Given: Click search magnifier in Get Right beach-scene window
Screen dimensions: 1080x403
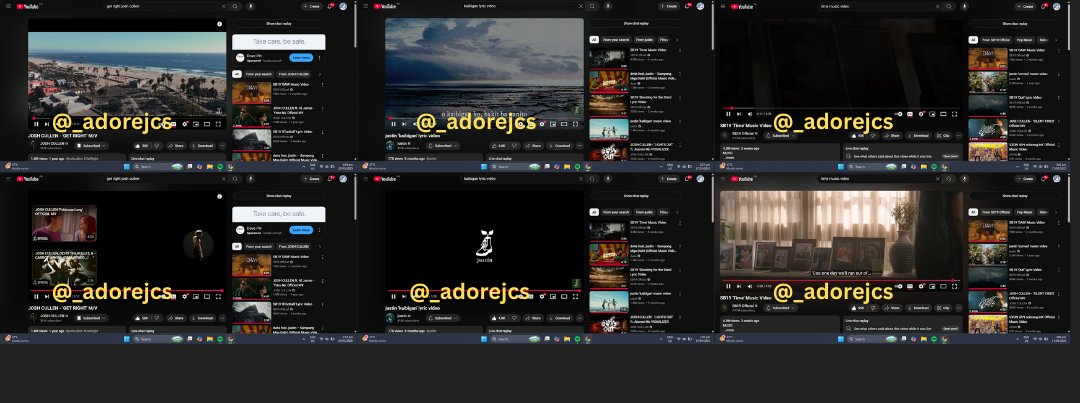Looking at the screenshot, I should (x=235, y=6).
